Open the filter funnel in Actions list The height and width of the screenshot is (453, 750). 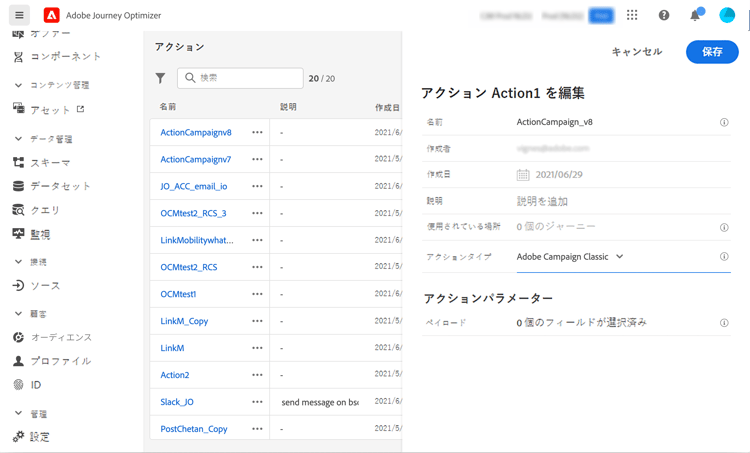160,78
